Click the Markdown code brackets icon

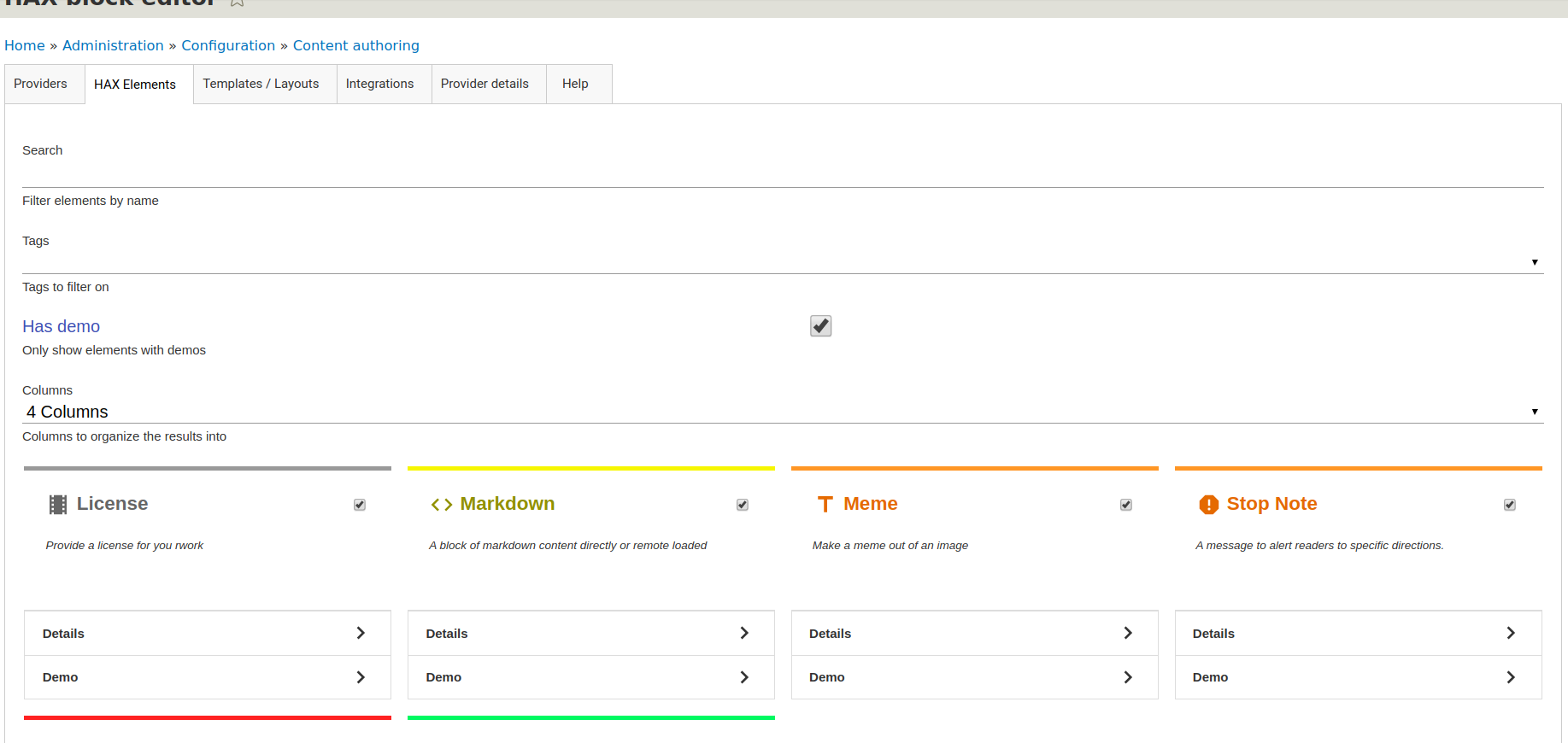pyautogui.click(x=441, y=505)
